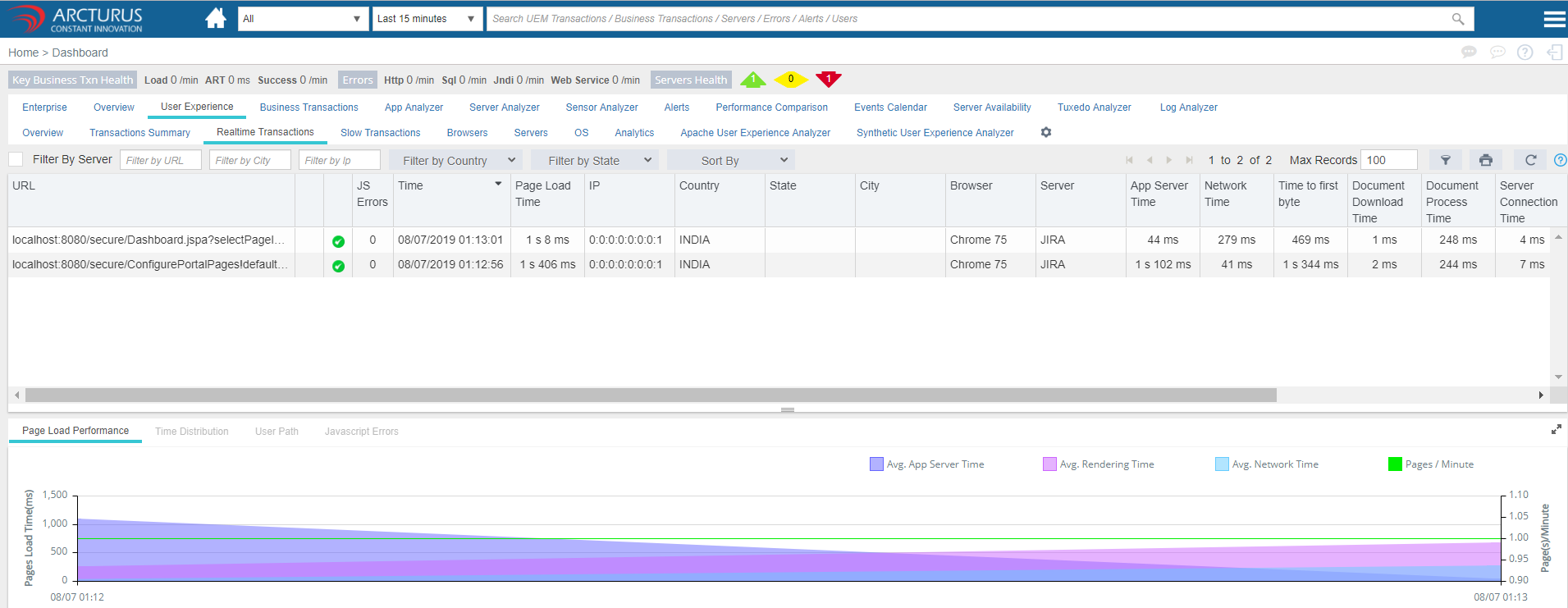This screenshot has height=608, width=1568.
Task: Click the green servers health indicator
Action: tap(752, 80)
